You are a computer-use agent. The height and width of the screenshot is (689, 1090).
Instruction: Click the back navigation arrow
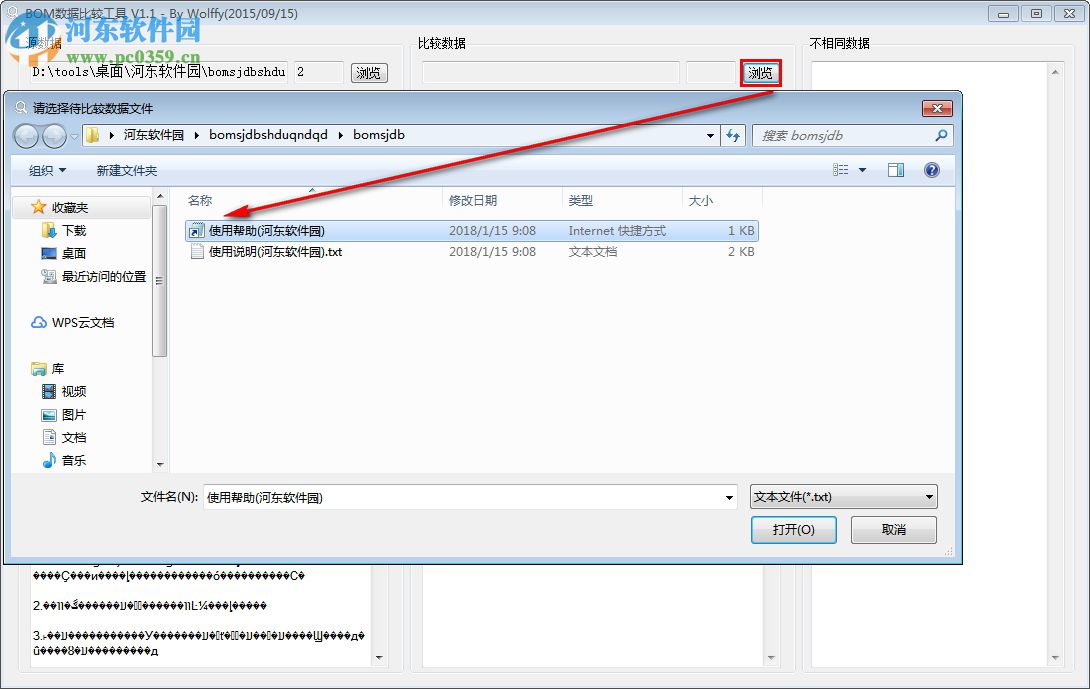pyautogui.click(x=27, y=135)
